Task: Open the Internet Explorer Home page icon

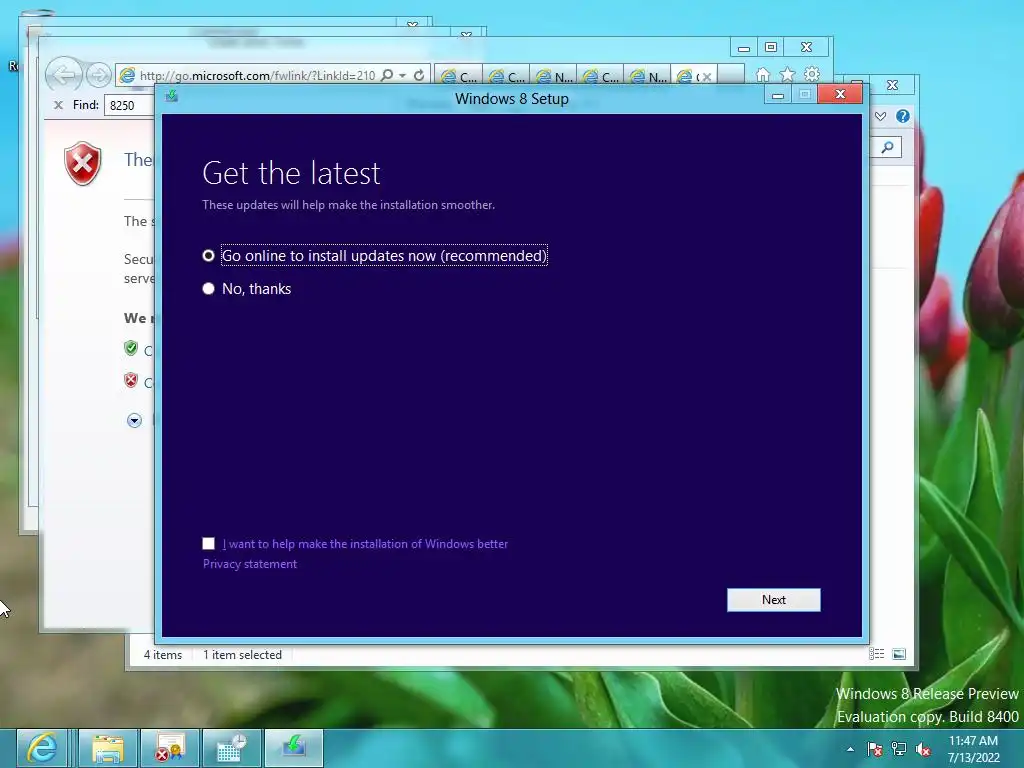Action: (x=762, y=74)
